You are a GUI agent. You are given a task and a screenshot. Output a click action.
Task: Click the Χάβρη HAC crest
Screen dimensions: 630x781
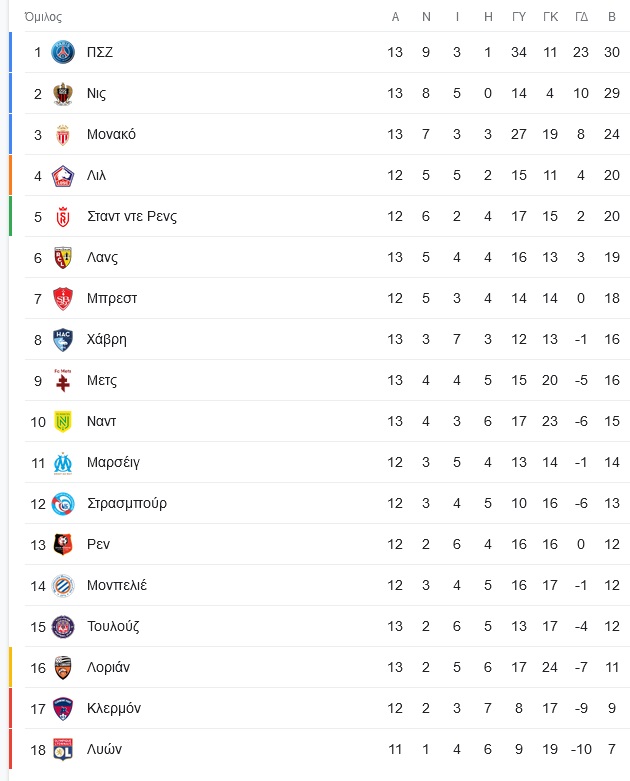click(63, 340)
